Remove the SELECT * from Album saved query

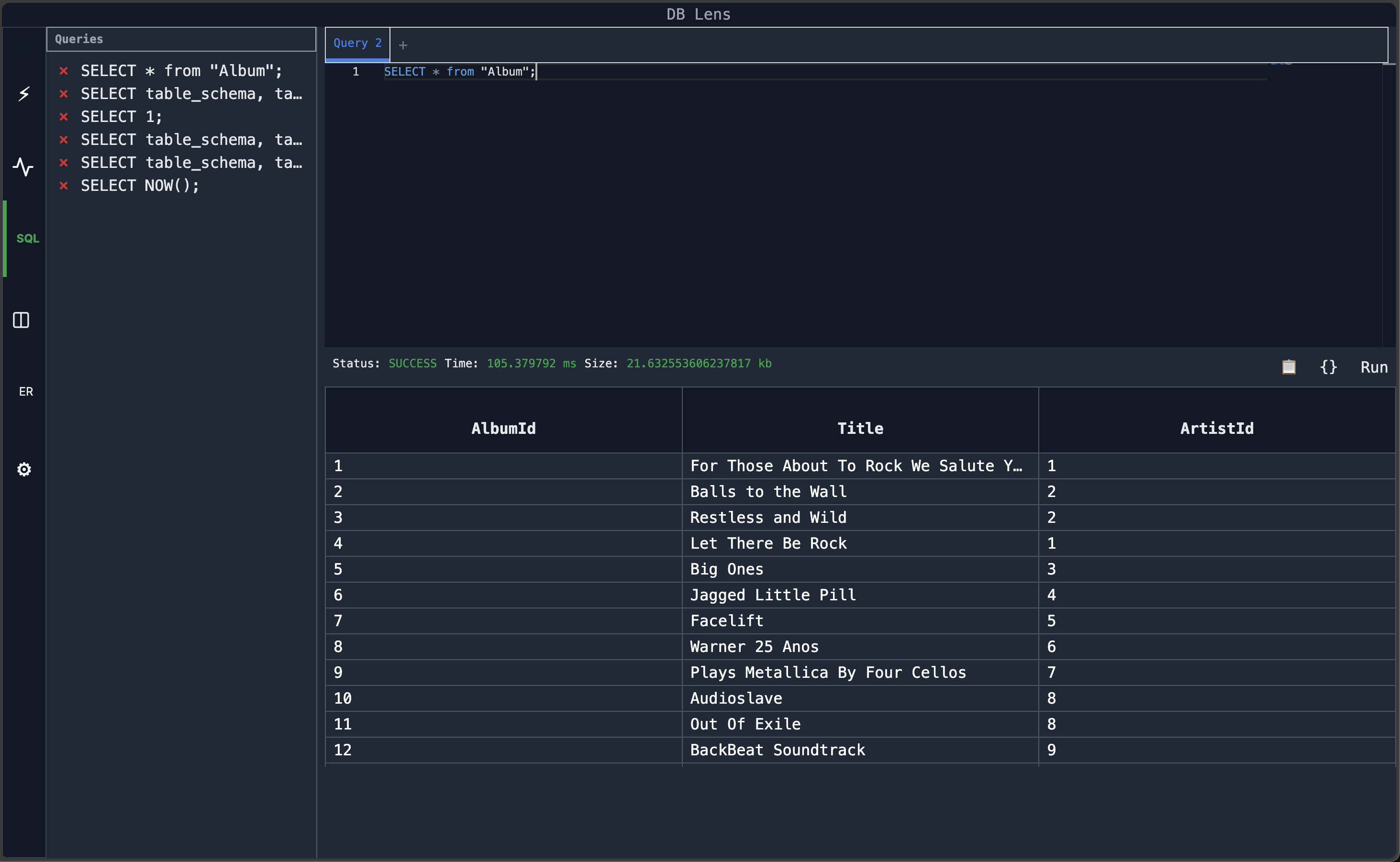[63, 70]
